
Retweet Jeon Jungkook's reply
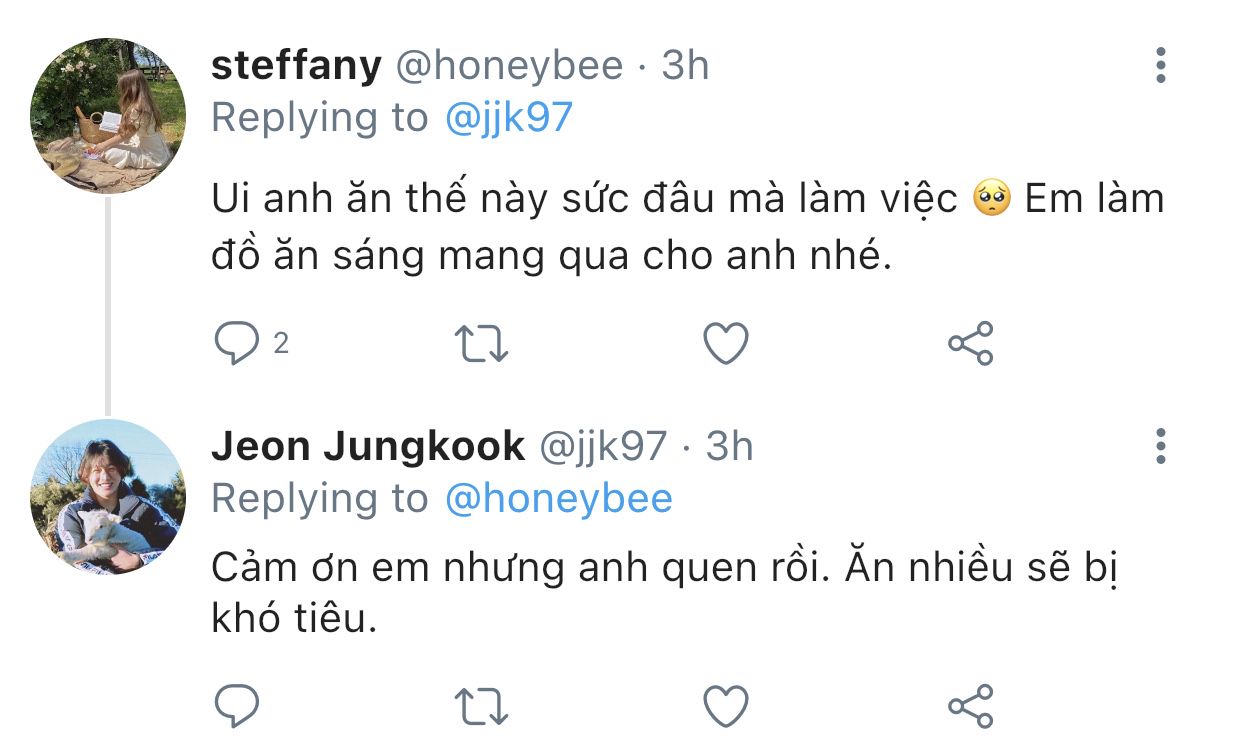point(482,707)
